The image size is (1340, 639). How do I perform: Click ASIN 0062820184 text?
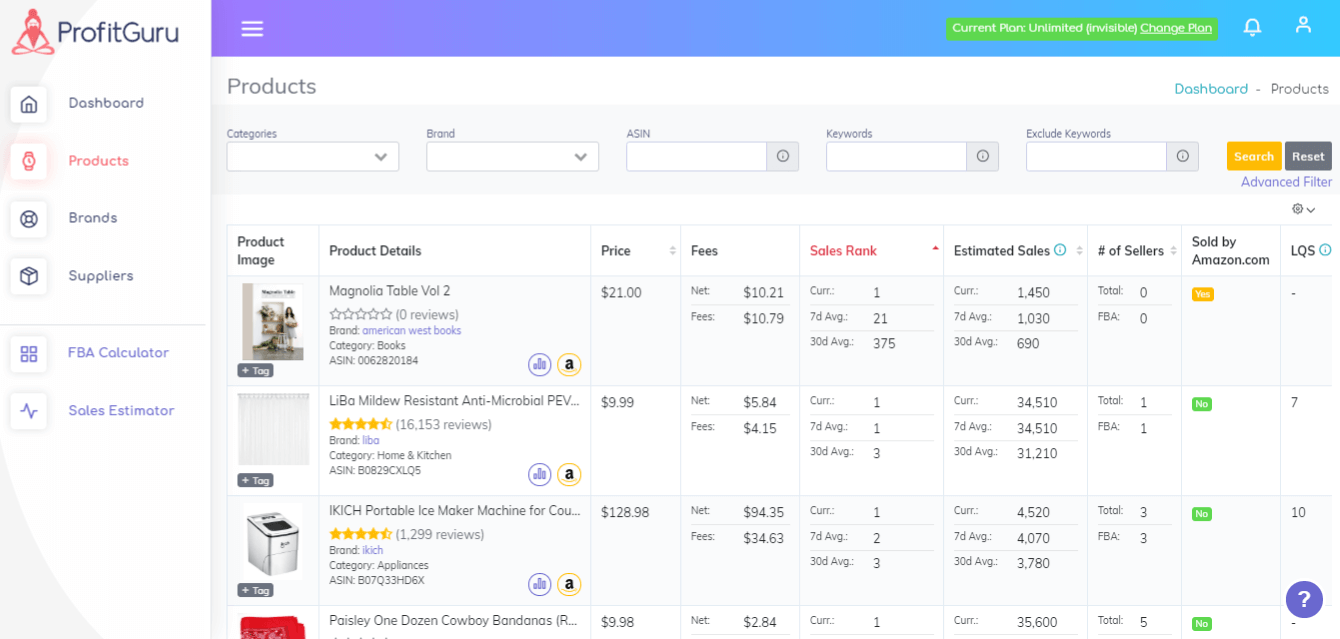point(374,360)
